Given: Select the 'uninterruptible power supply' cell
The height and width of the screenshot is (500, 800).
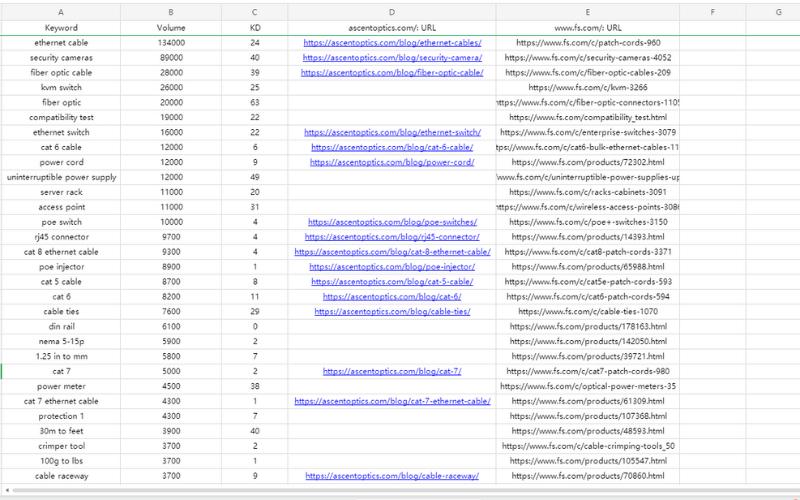Looking at the screenshot, I should pyautogui.click(x=61, y=177).
